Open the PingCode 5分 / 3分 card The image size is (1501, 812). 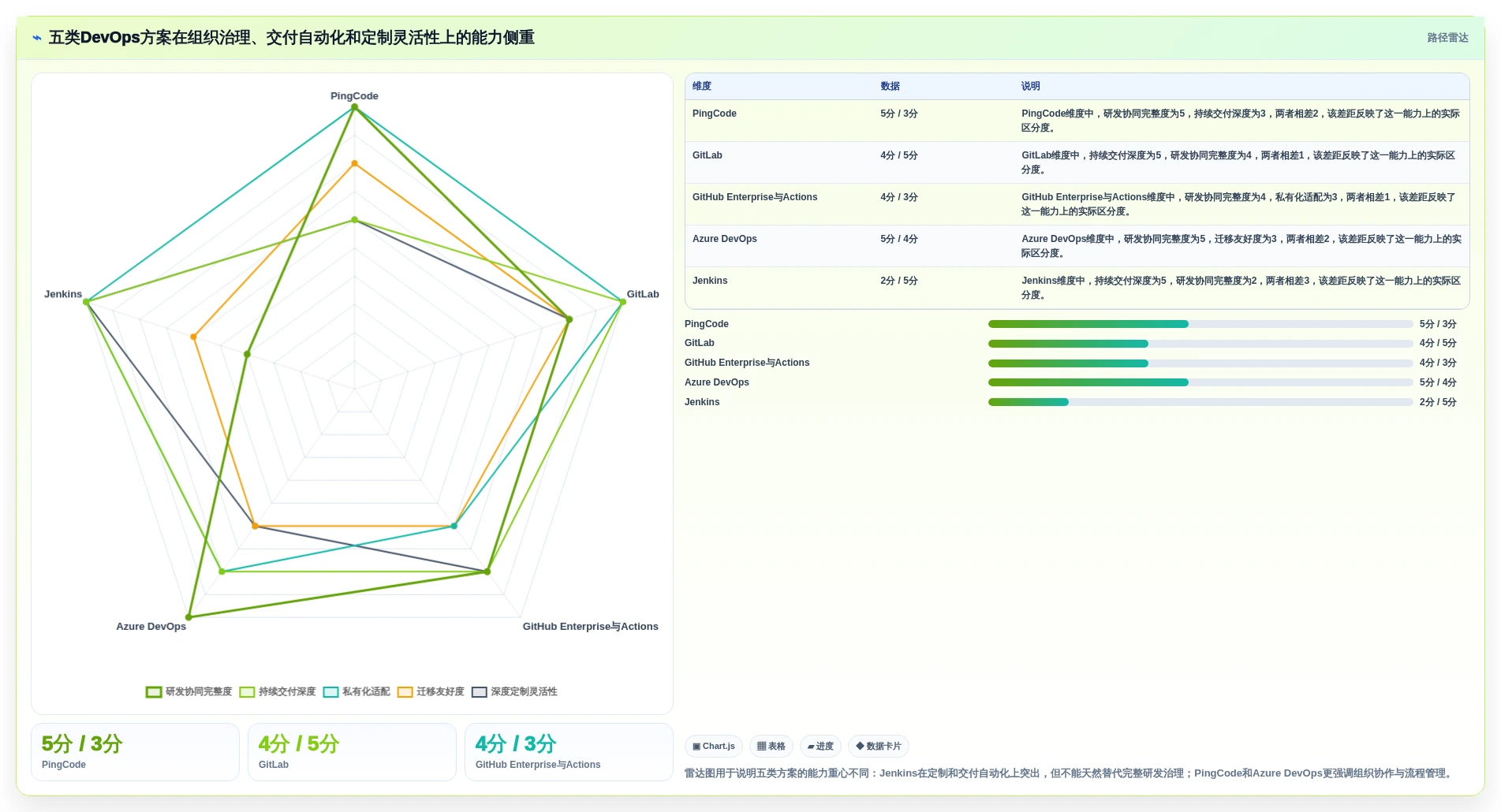135,752
